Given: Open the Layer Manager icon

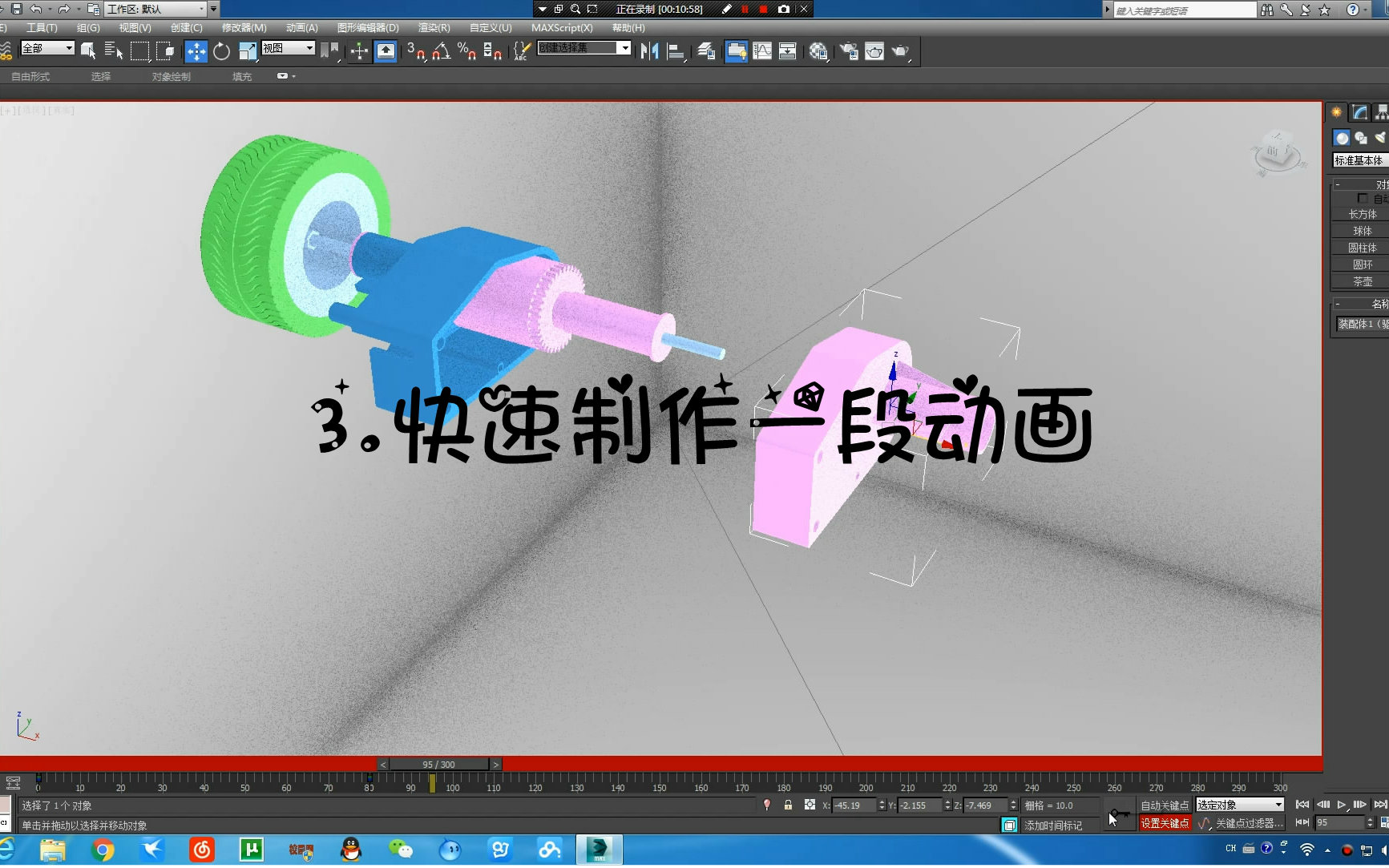Looking at the screenshot, I should (706, 51).
